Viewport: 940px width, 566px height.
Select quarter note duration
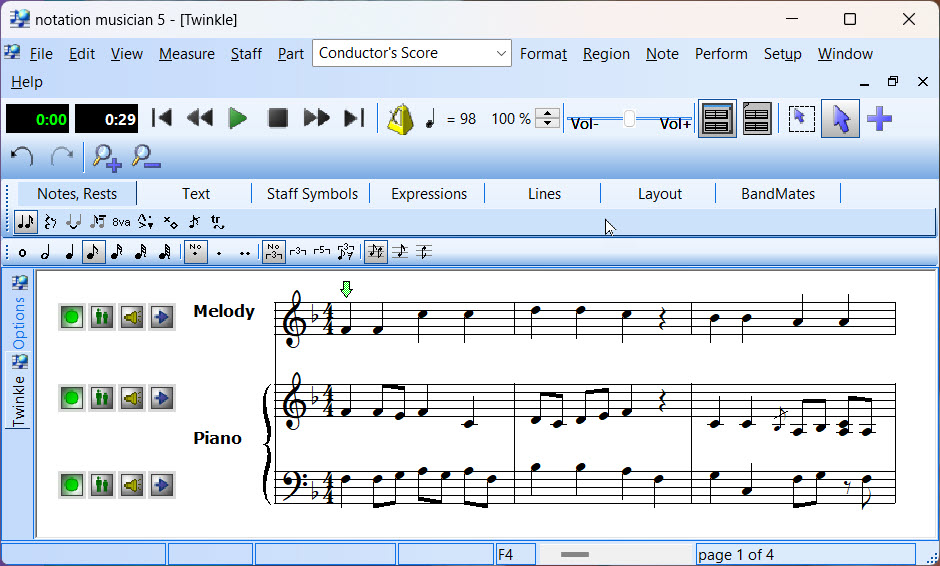click(x=70, y=252)
